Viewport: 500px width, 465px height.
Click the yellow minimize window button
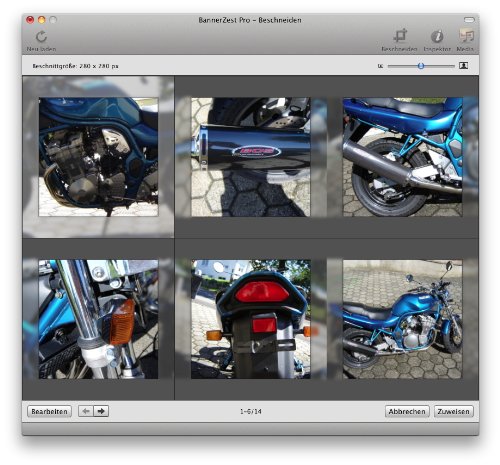(42, 20)
